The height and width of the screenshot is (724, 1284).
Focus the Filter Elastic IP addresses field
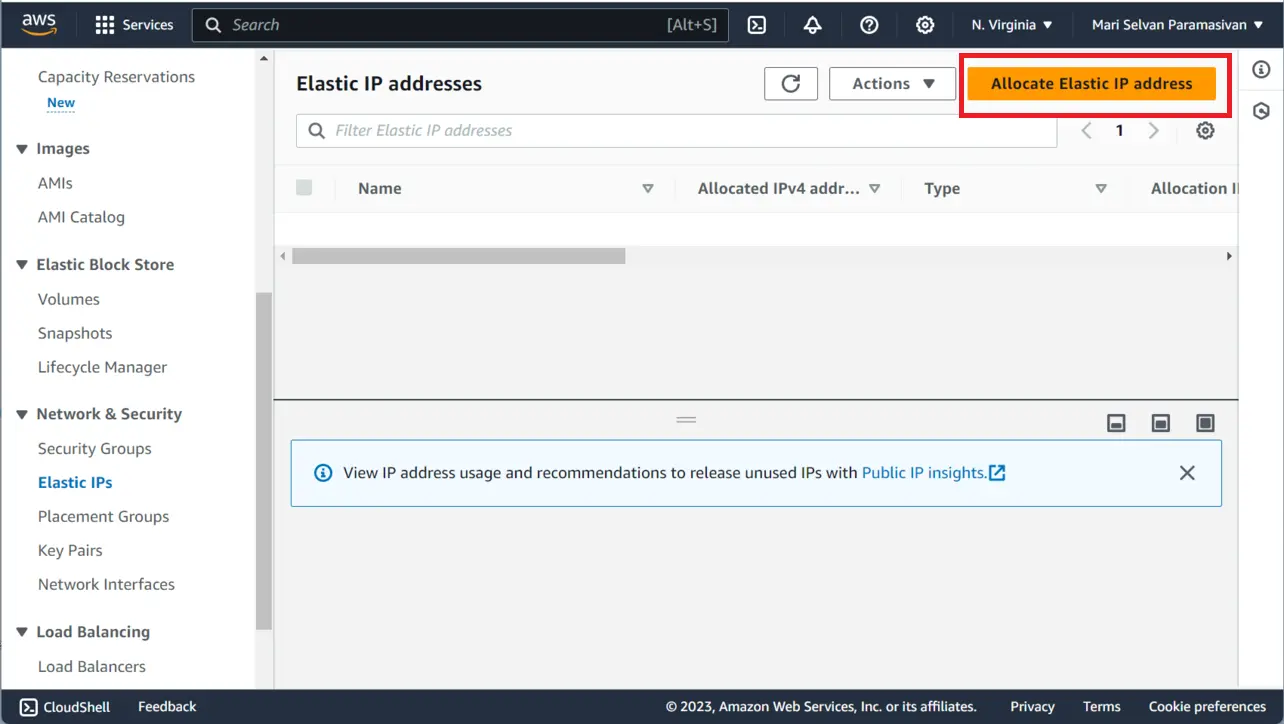pyautogui.click(x=676, y=131)
